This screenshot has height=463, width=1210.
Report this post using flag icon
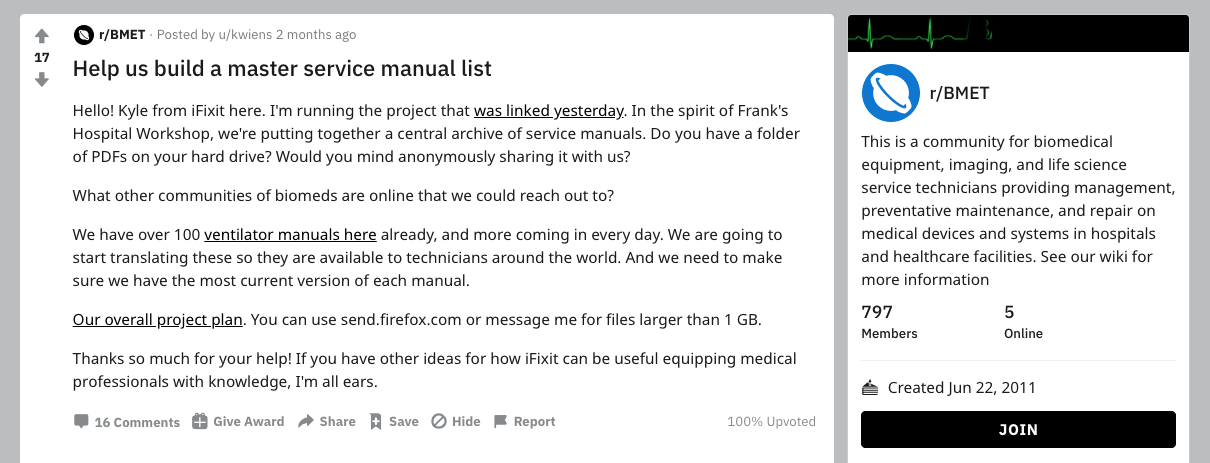[524, 422]
